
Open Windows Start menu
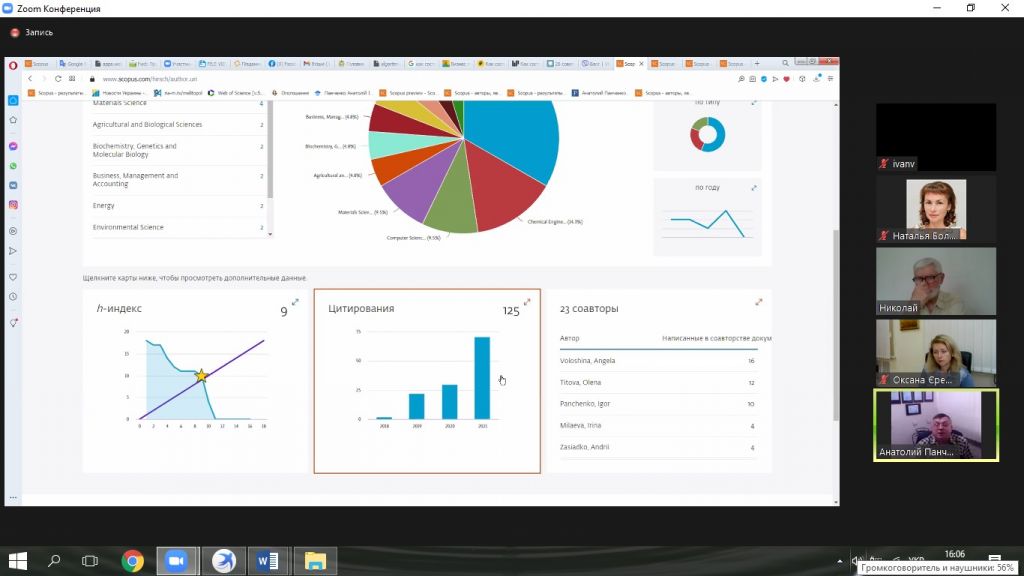click(18, 561)
